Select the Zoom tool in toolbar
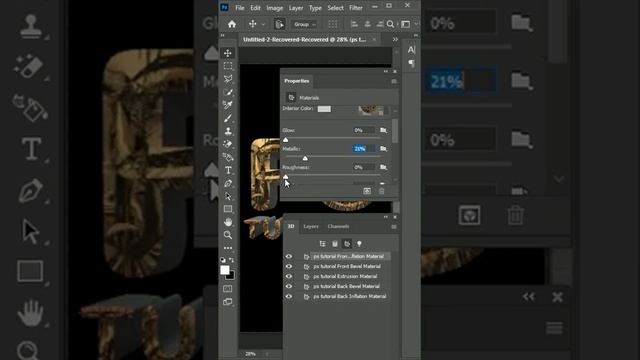Screen dimensions: 640x360 (x=228, y=235)
